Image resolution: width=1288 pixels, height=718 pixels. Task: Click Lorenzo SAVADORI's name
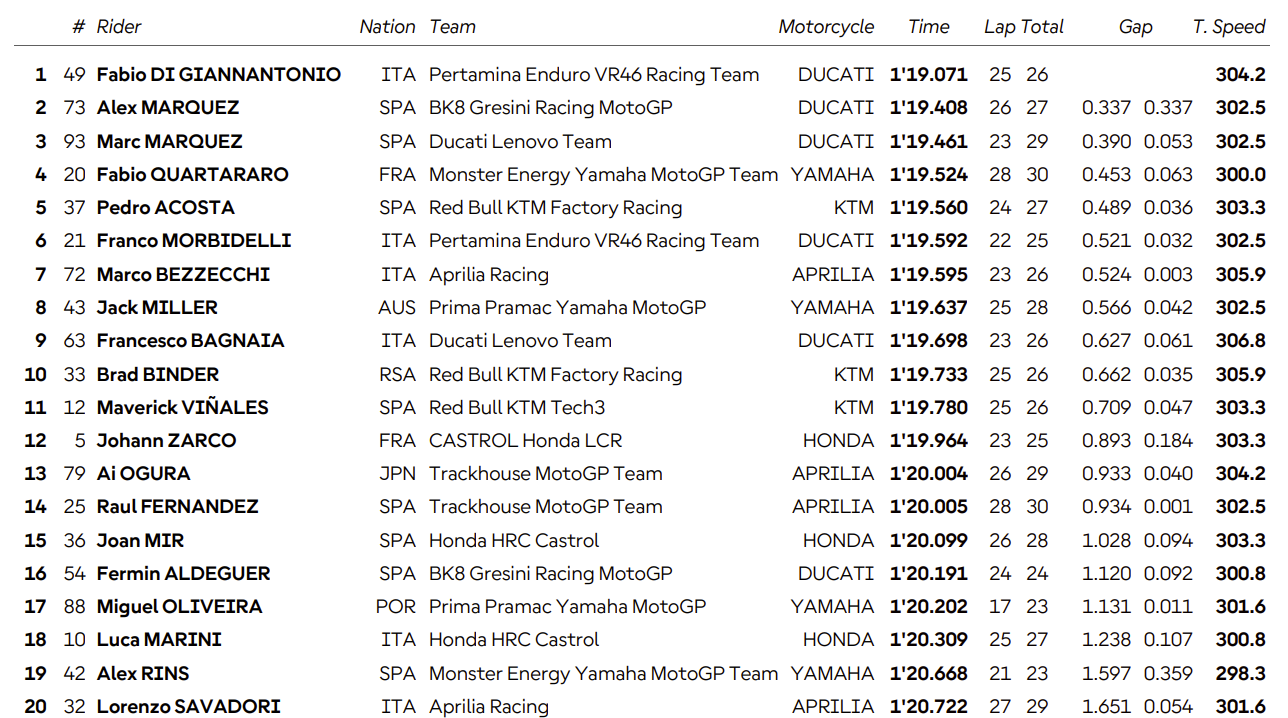coord(188,706)
